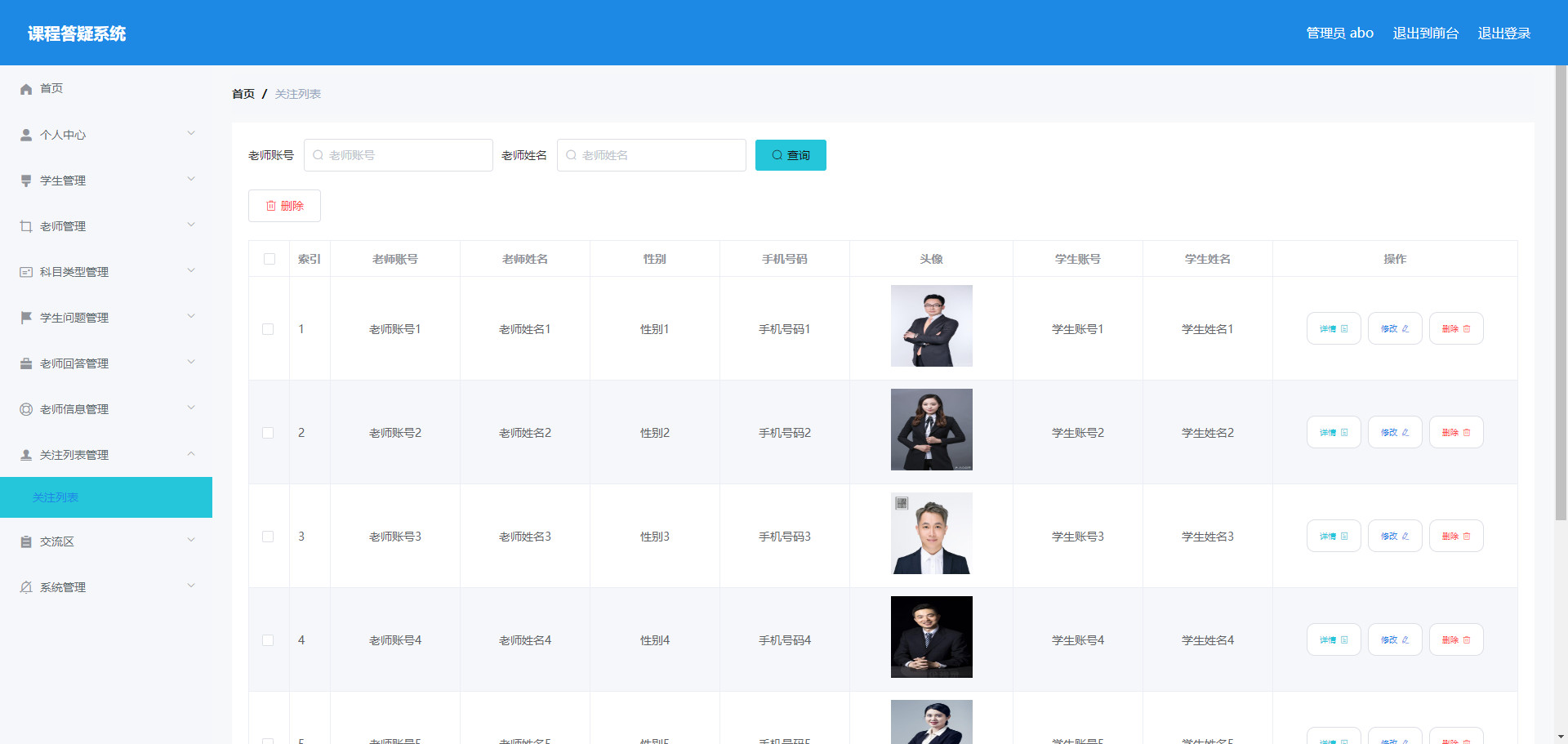This screenshot has width=1568, height=744.
Task: Click the cell 手机号码2
Action: [785, 433]
